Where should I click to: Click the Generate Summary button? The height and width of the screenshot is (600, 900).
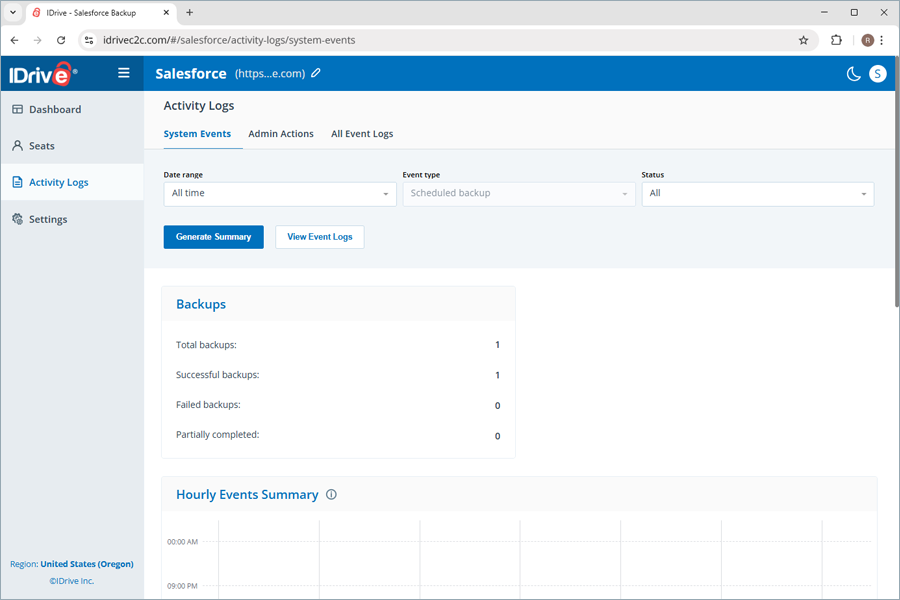213,237
